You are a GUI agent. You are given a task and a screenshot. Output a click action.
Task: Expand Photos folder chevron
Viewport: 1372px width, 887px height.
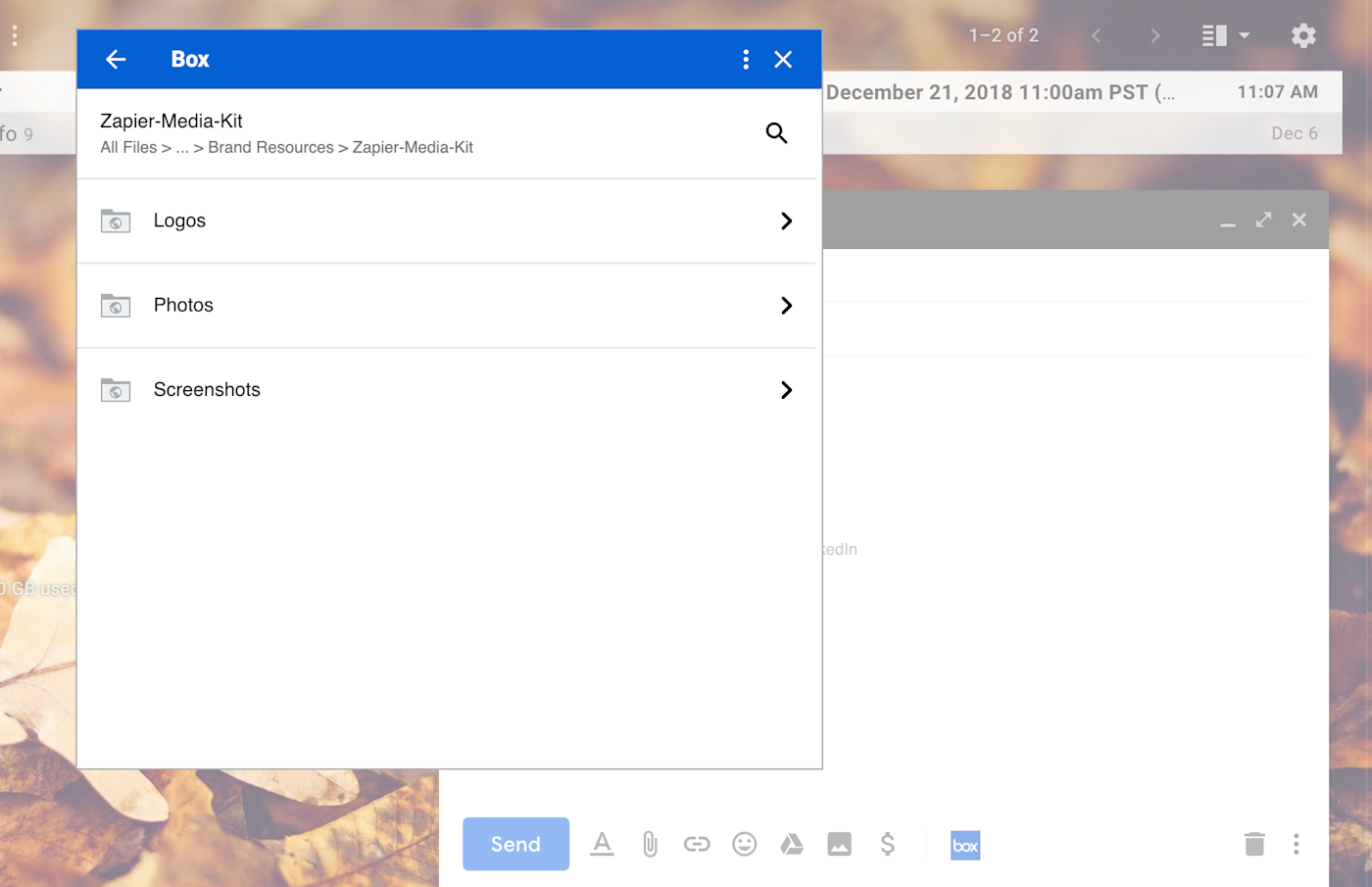pyautogui.click(x=786, y=306)
